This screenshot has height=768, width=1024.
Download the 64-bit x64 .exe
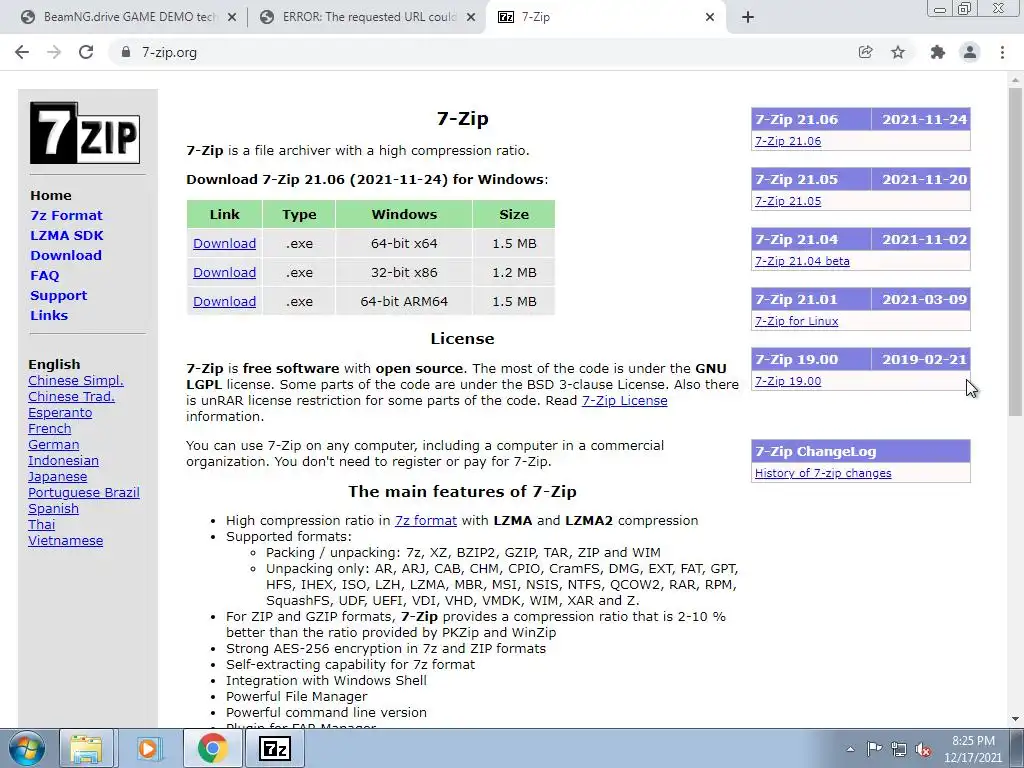[x=225, y=244]
